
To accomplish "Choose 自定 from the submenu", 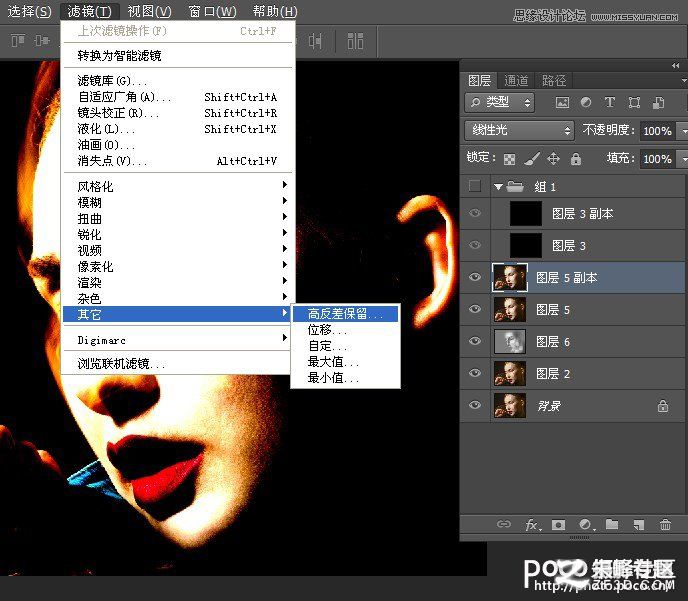I will 346,346.
